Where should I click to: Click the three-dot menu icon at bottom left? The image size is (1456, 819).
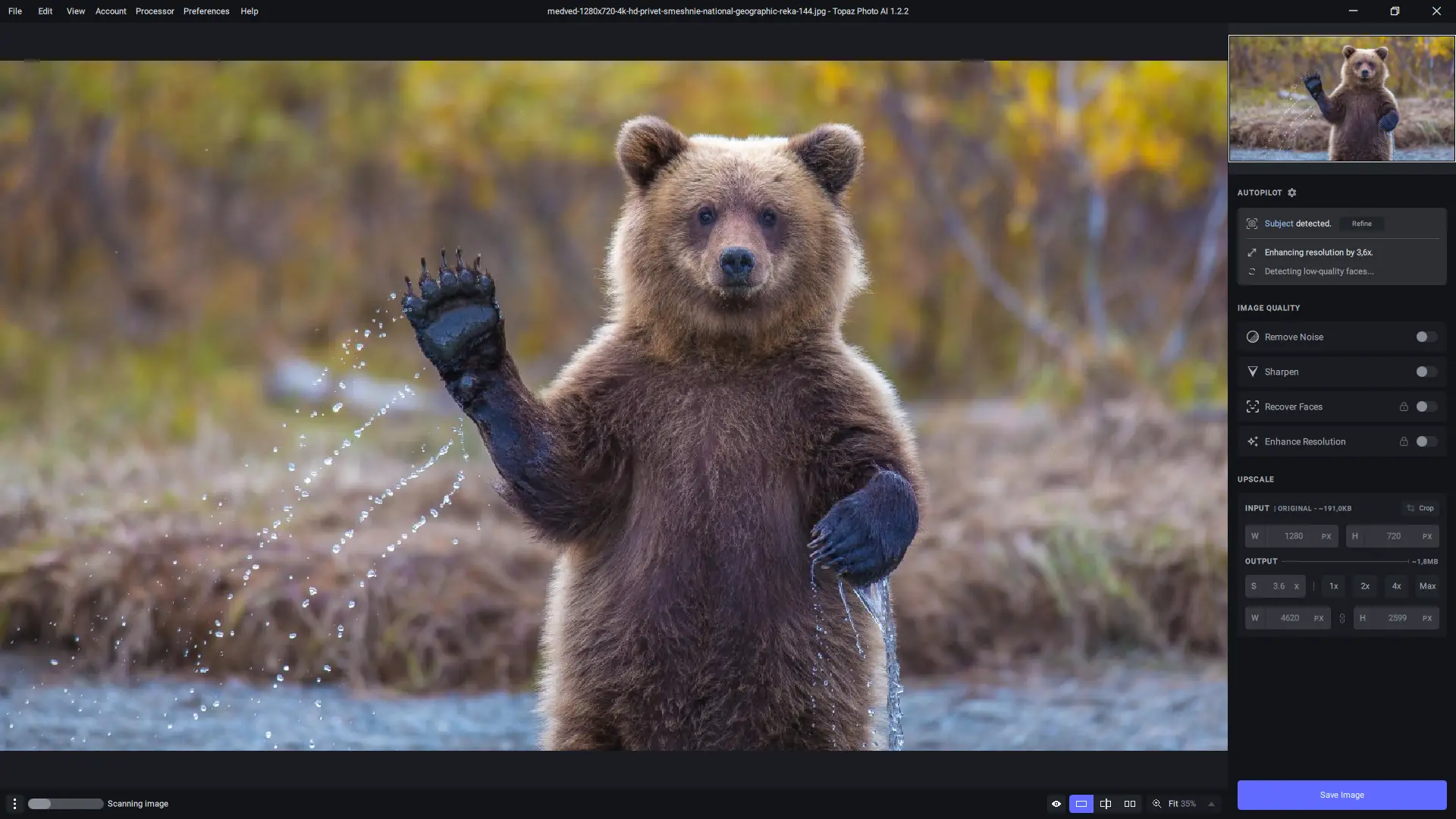pyautogui.click(x=14, y=804)
